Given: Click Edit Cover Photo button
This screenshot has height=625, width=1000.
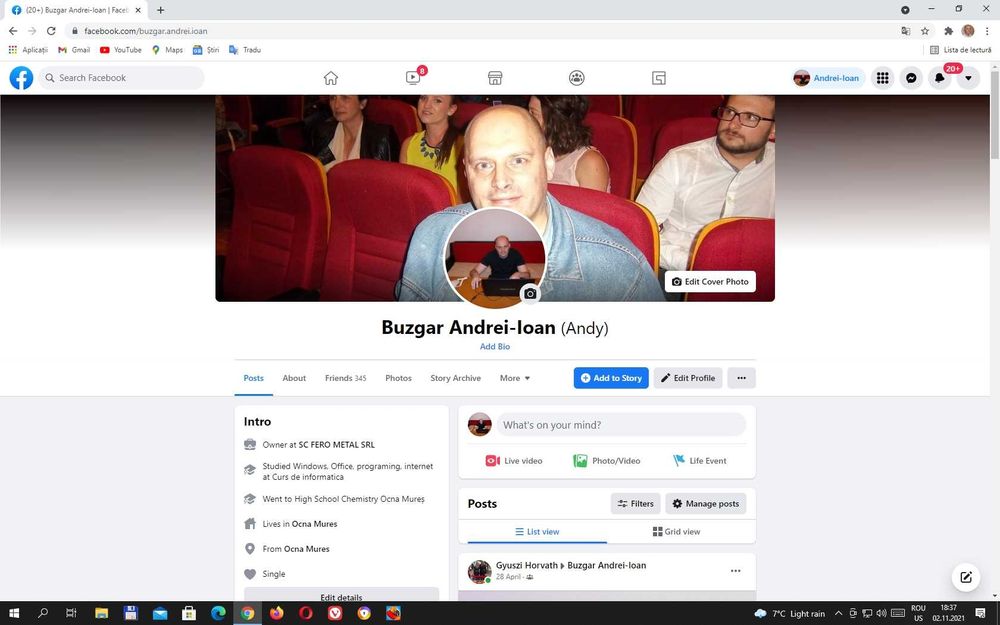Looking at the screenshot, I should [710, 281].
